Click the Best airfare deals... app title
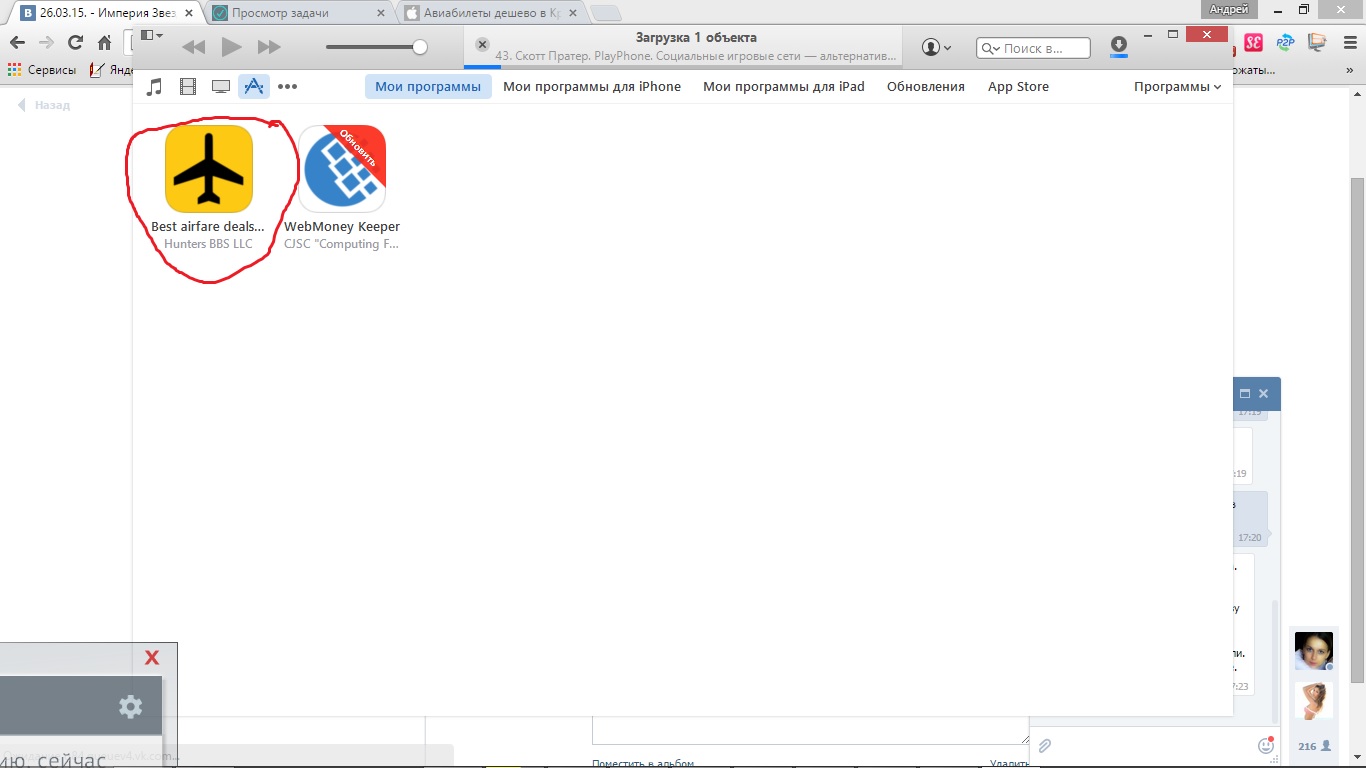The height and width of the screenshot is (768, 1366). (x=208, y=227)
